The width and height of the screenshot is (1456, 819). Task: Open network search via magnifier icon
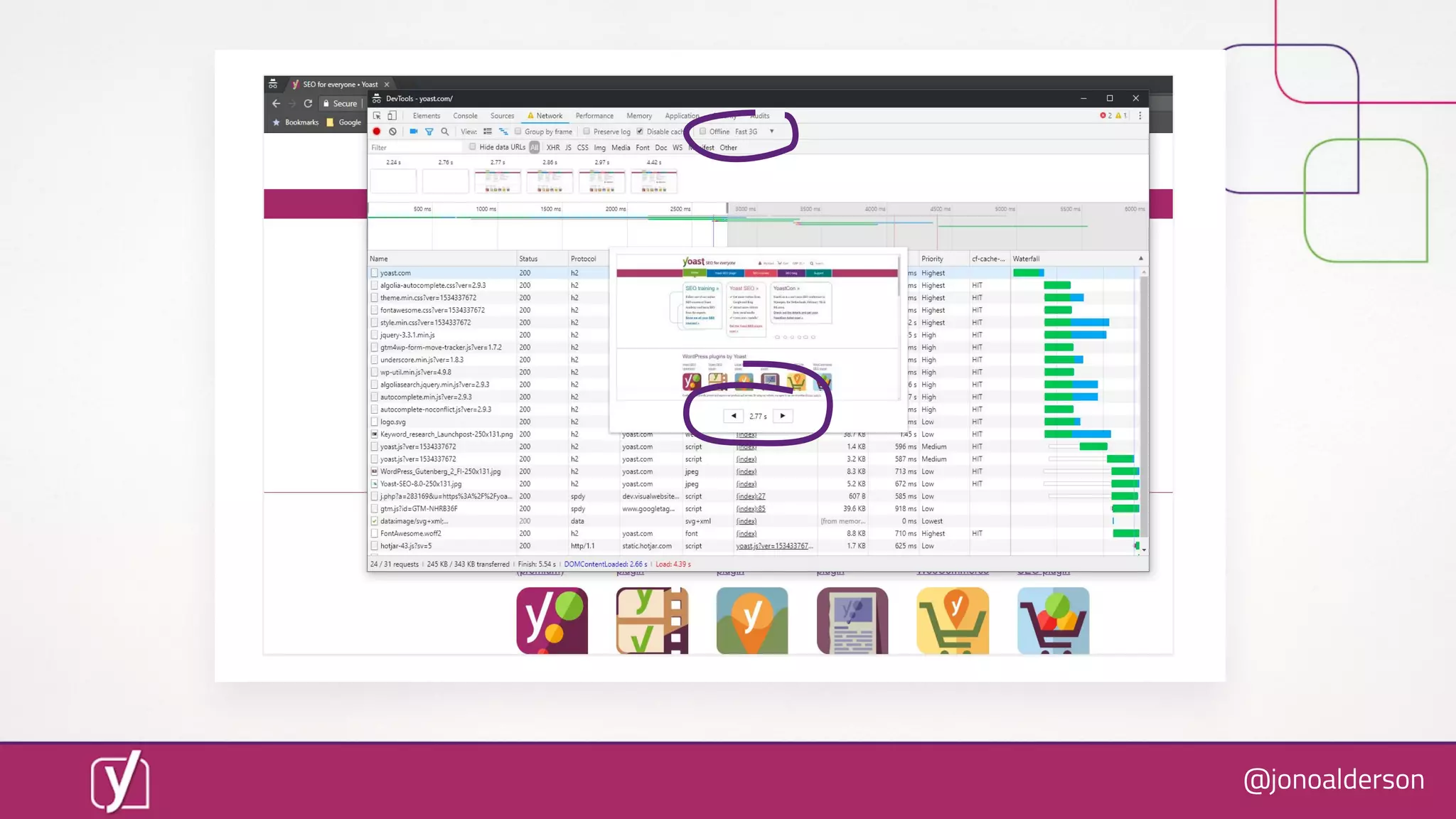pyautogui.click(x=445, y=132)
